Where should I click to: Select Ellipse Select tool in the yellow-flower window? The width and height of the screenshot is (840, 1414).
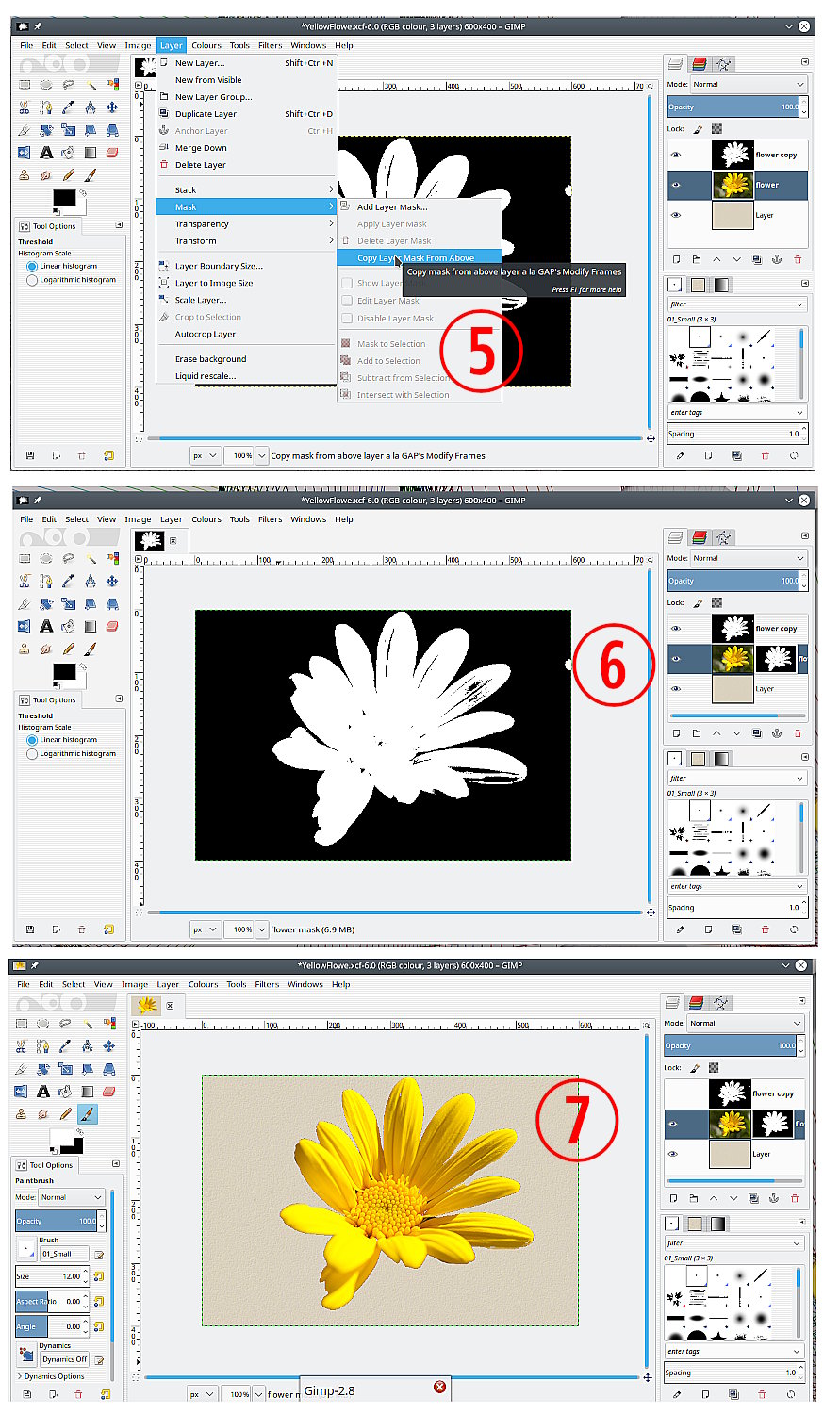[43, 1023]
